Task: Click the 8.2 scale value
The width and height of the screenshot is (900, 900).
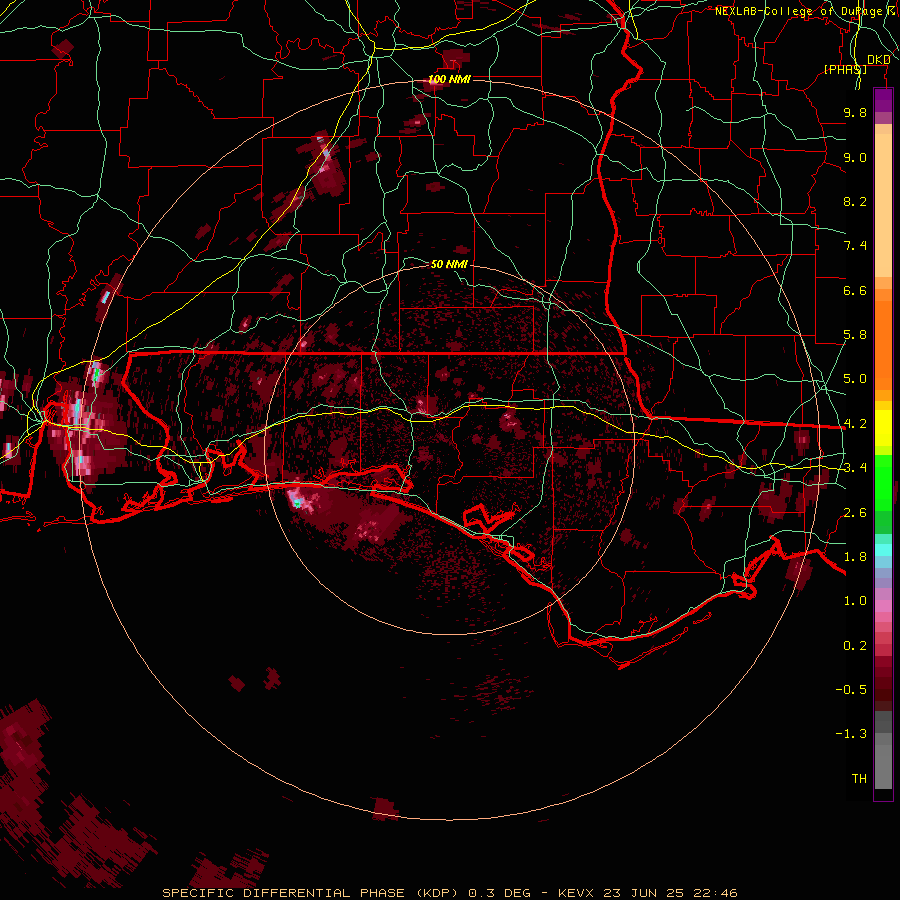Action: pos(855,201)
